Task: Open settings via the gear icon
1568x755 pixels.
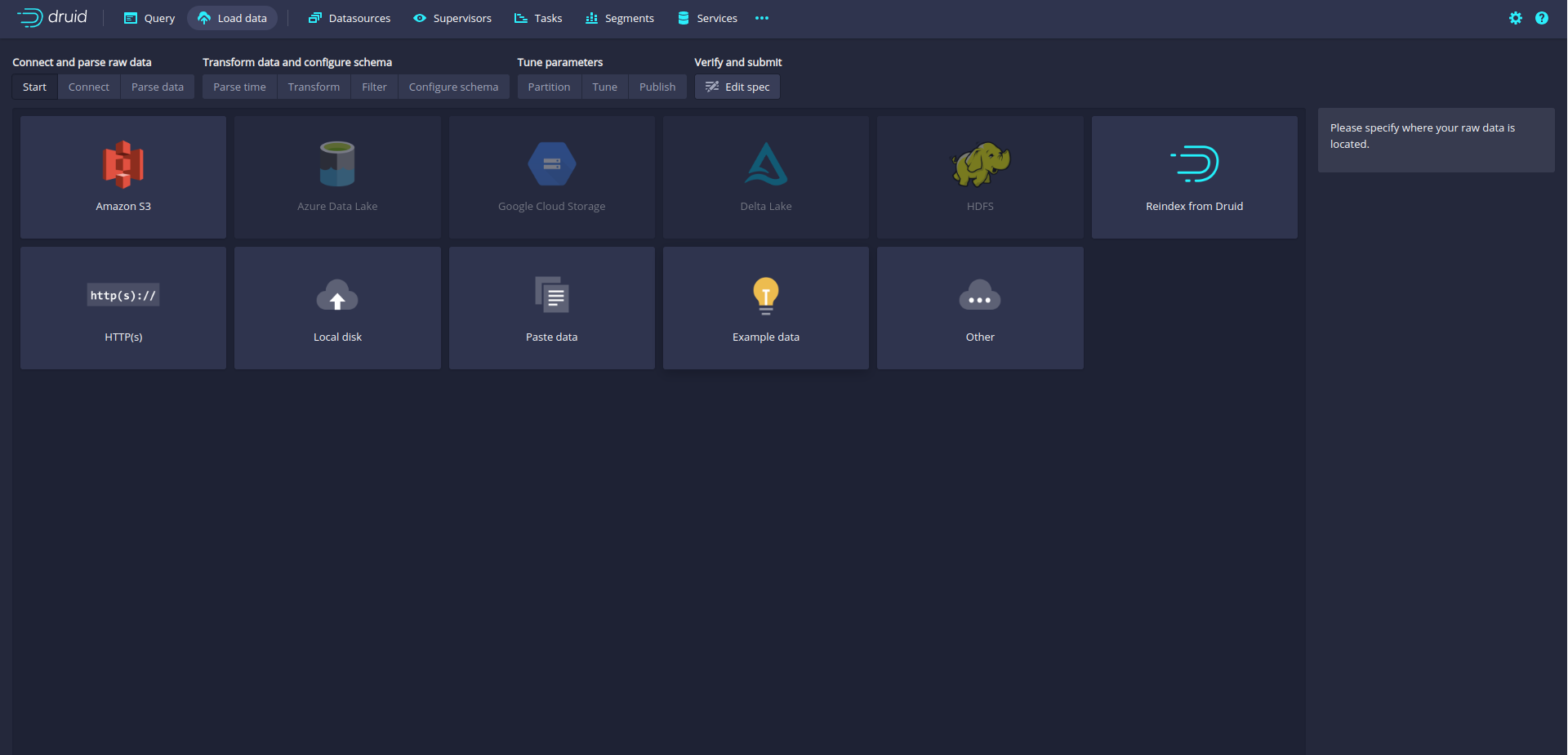Action: click(x=1515, y=18)
